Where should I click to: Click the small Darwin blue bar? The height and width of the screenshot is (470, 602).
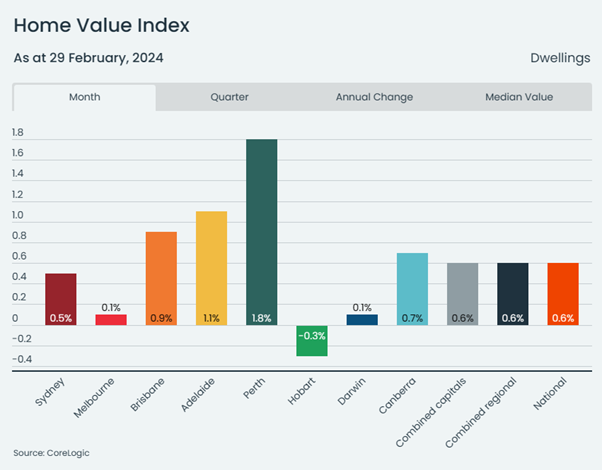tap(362, 319)
